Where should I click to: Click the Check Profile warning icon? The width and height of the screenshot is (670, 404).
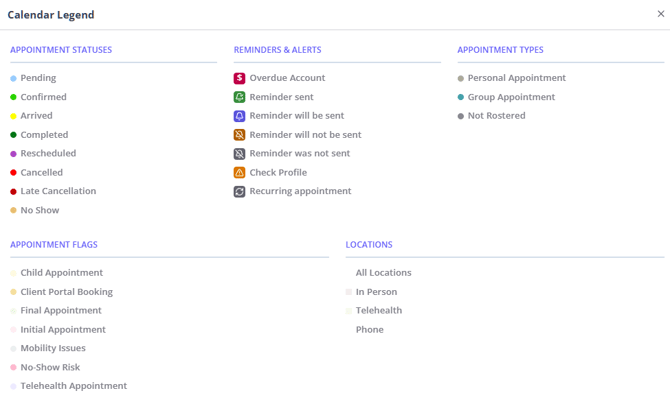239,172
